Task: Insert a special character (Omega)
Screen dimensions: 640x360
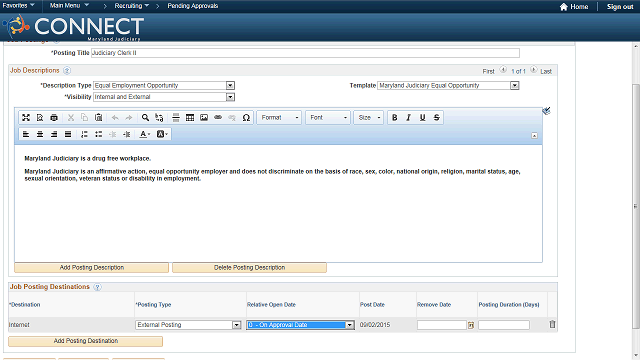Action: [246, 118]
